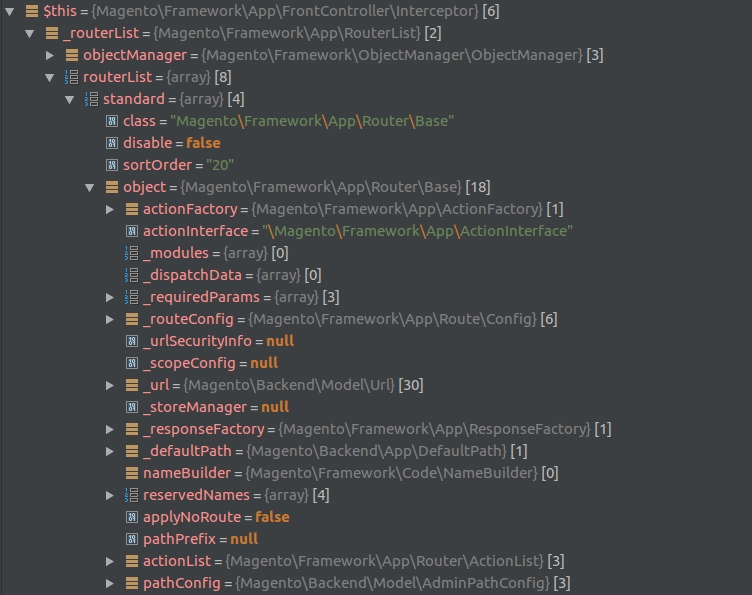
Task: Click the primitive value icon beside disable
Action: click(x=112, y=143)
